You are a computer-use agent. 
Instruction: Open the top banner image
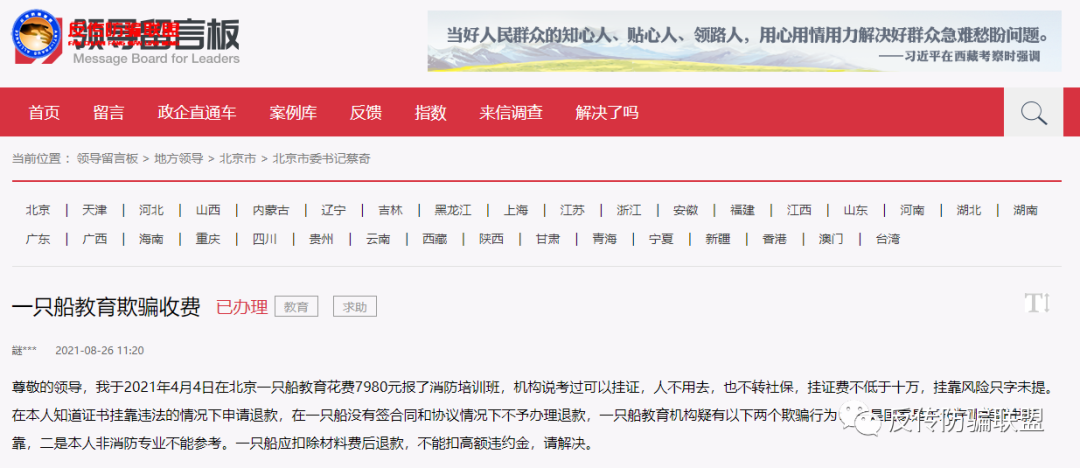tap(745, 41)
